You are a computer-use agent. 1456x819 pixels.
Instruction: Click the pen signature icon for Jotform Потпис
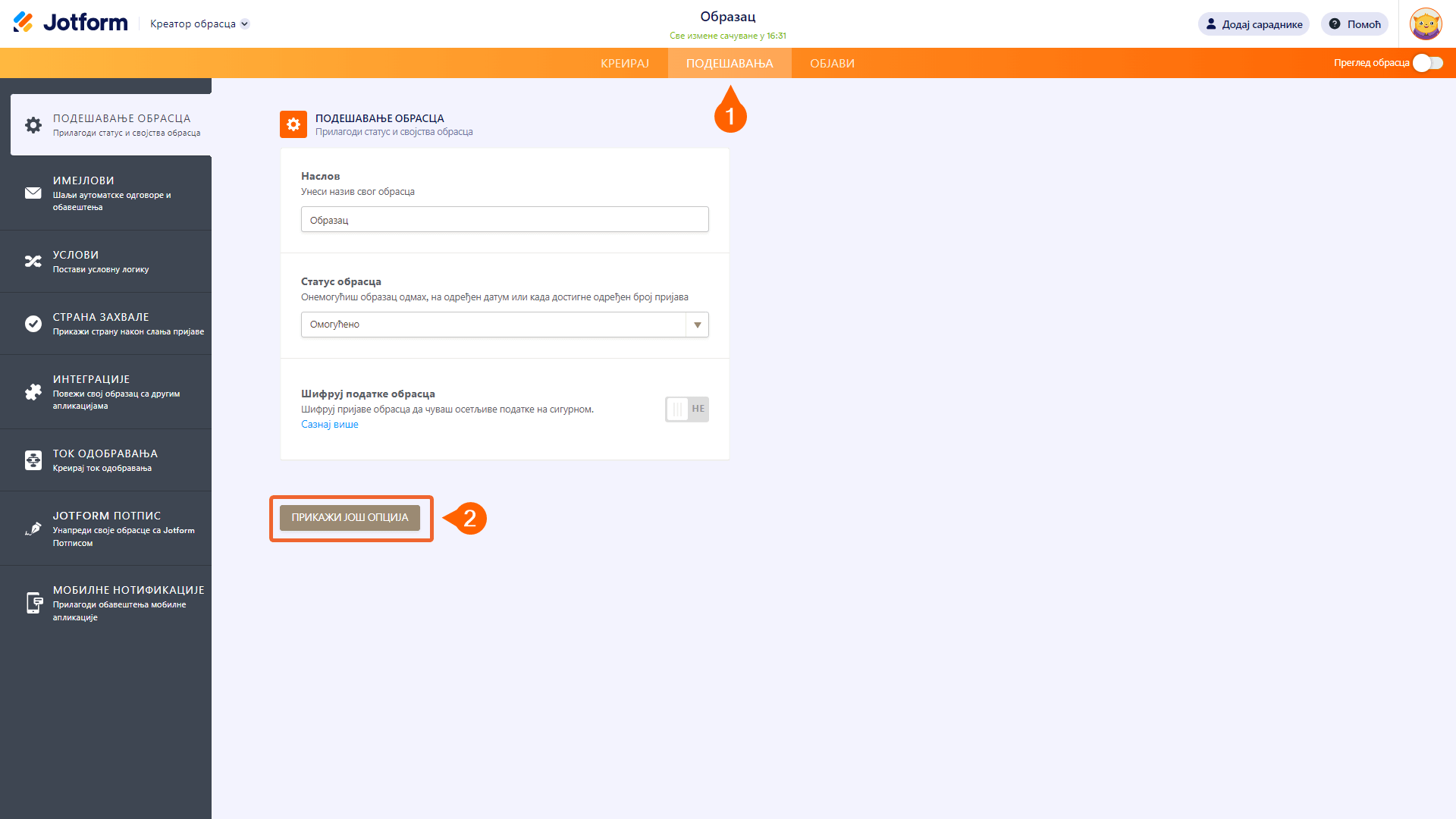pyautogui.click(x=33, y=529)
